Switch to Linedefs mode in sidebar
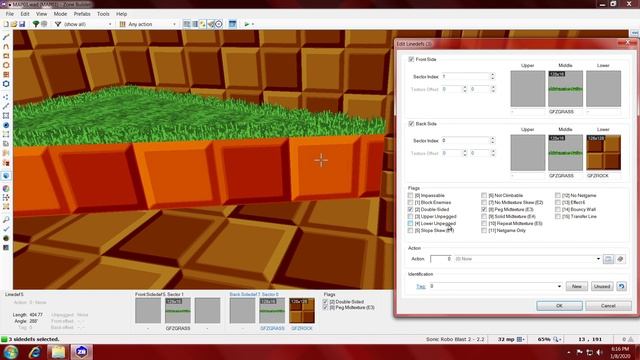Image resolution: width=640 pixels, height=360 pixels. pos(6,107)
